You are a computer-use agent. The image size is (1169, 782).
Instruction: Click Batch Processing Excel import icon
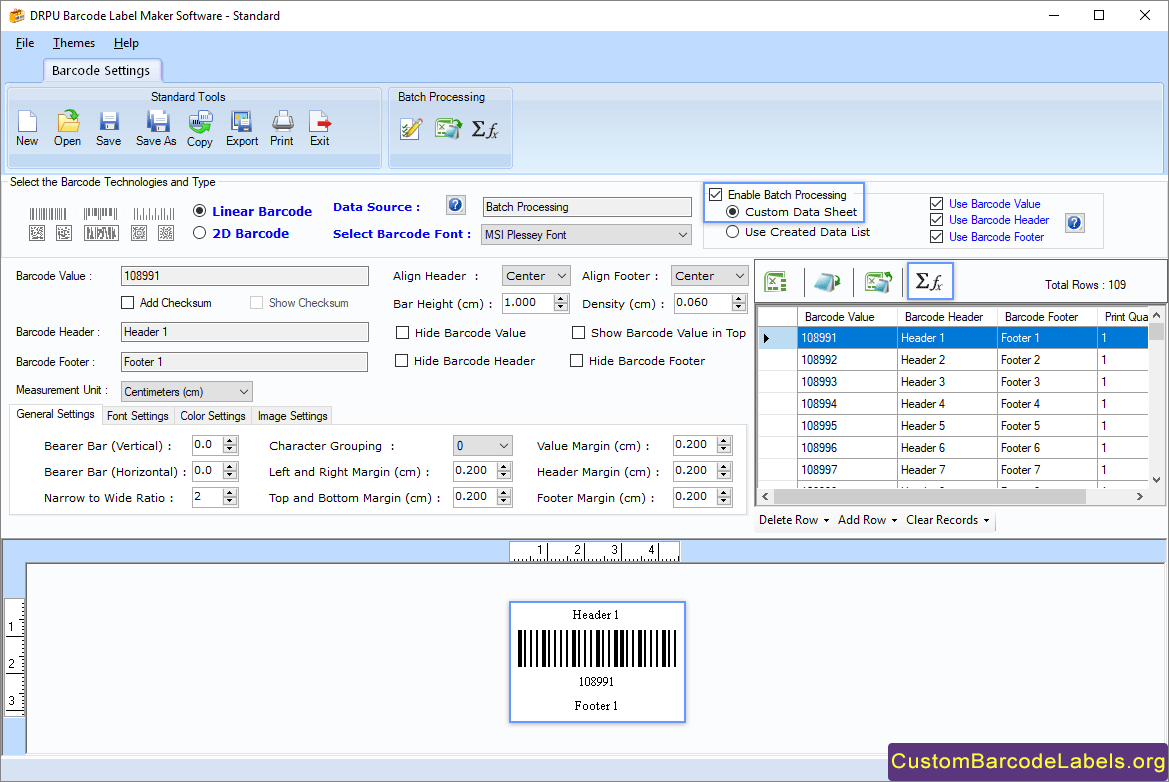[448, 129]
